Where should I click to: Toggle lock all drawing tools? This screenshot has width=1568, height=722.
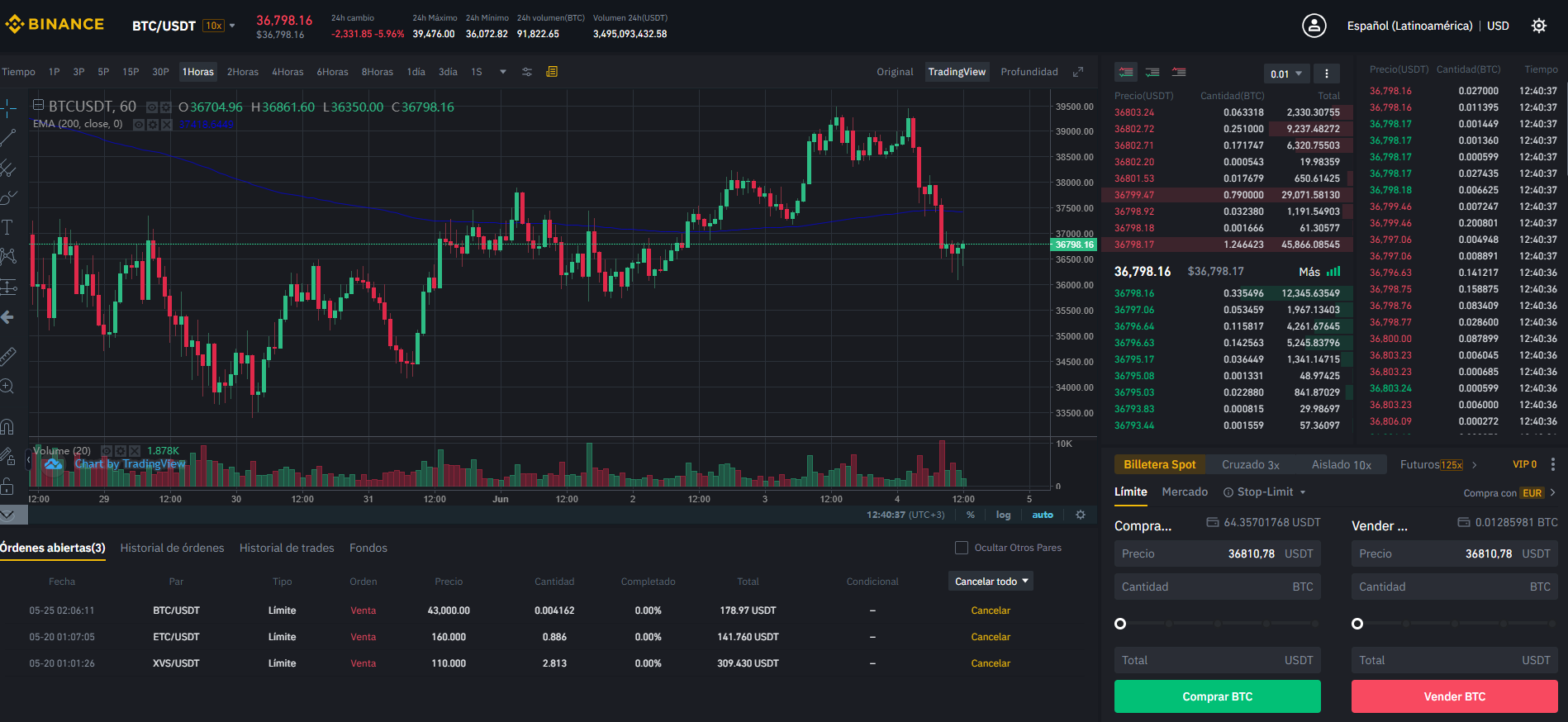[x=7, y=486]
